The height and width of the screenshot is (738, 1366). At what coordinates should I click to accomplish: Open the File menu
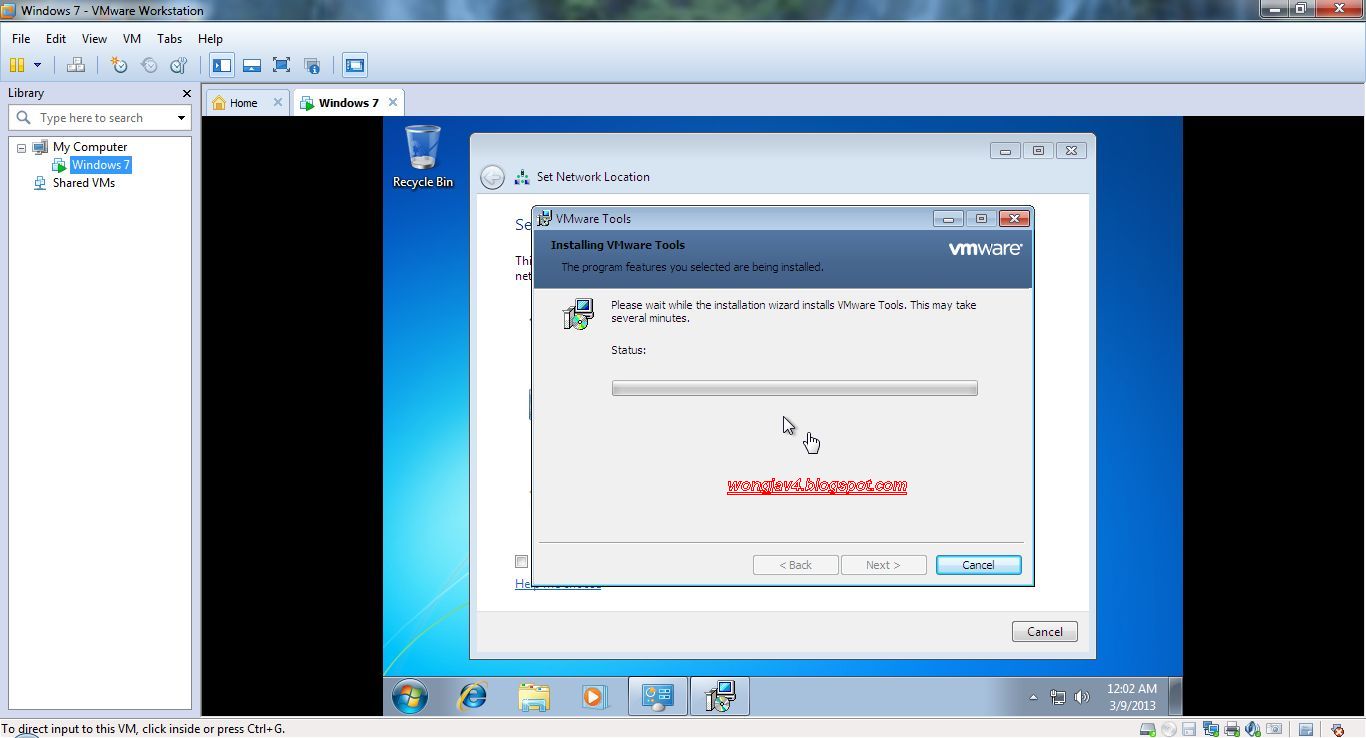[21, 39]
